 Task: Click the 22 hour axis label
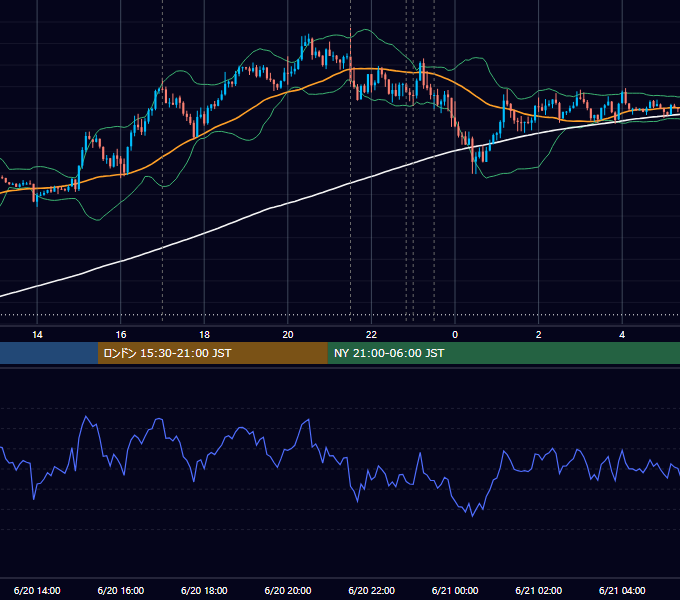[x=371, y=335]
